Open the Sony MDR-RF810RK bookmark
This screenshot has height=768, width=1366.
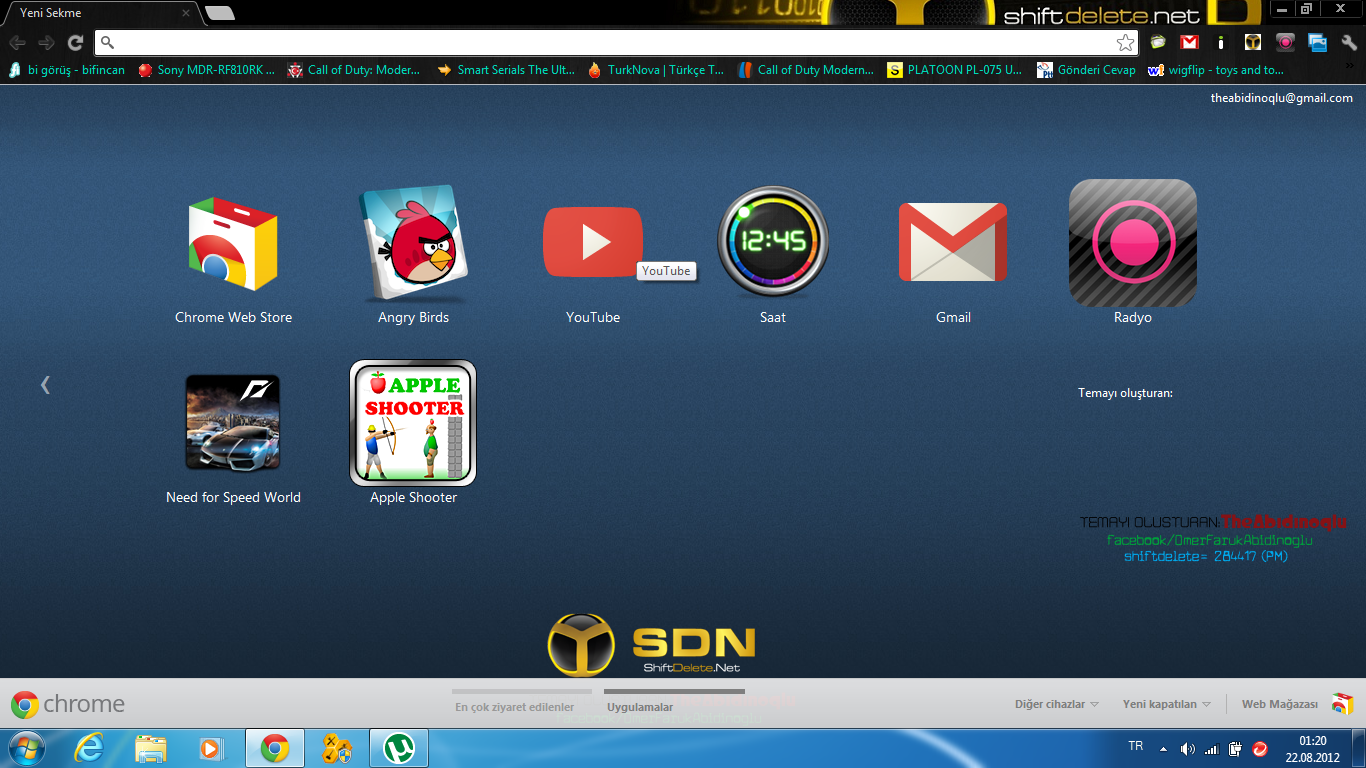[x=206, y=70]
